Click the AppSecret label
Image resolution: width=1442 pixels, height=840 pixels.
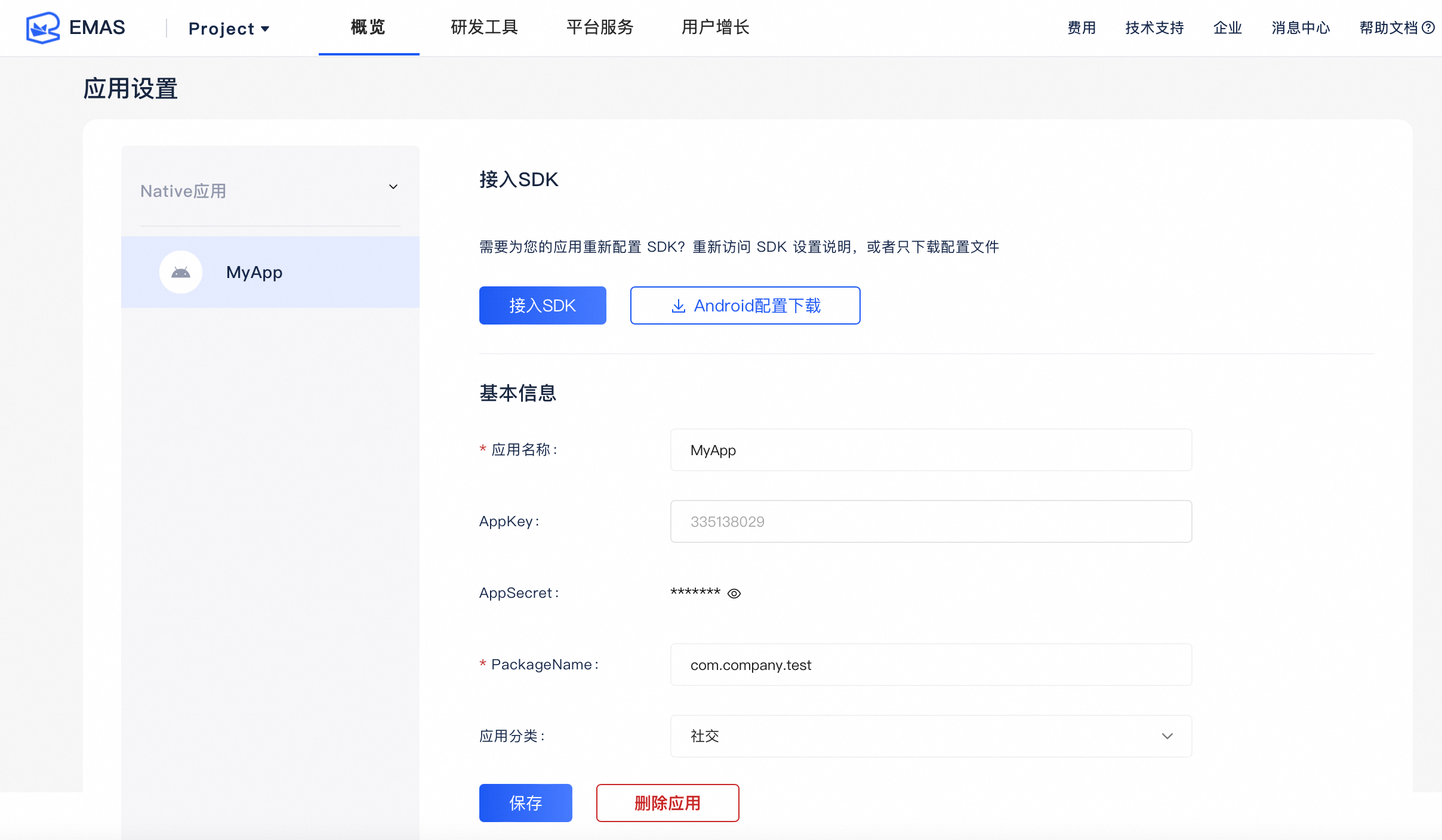519,593
